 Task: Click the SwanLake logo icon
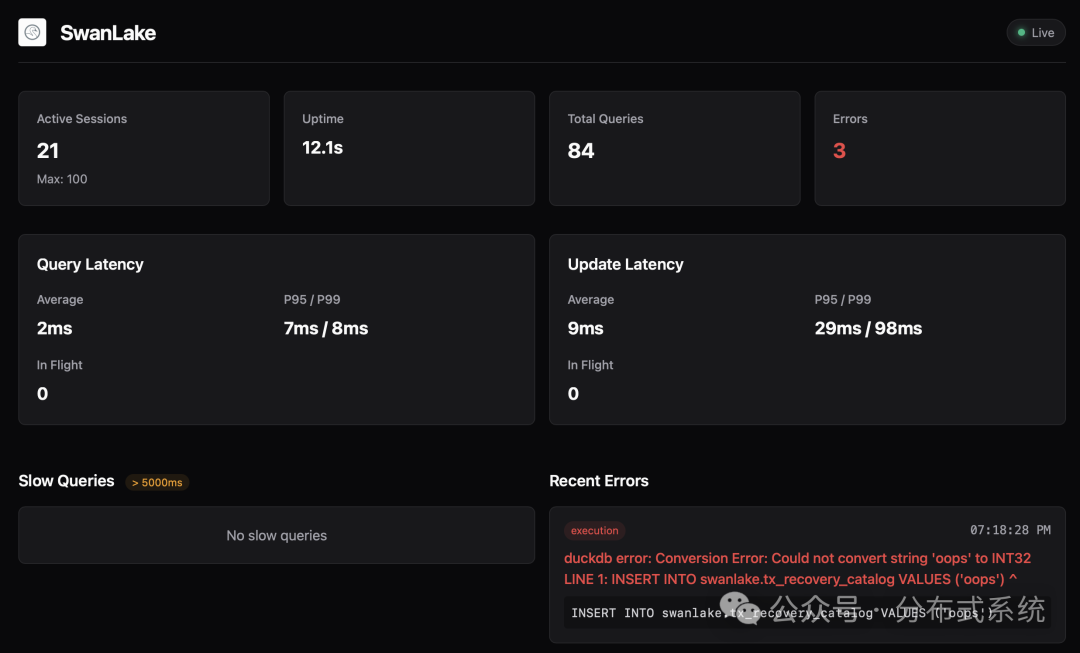pos(32,32)
